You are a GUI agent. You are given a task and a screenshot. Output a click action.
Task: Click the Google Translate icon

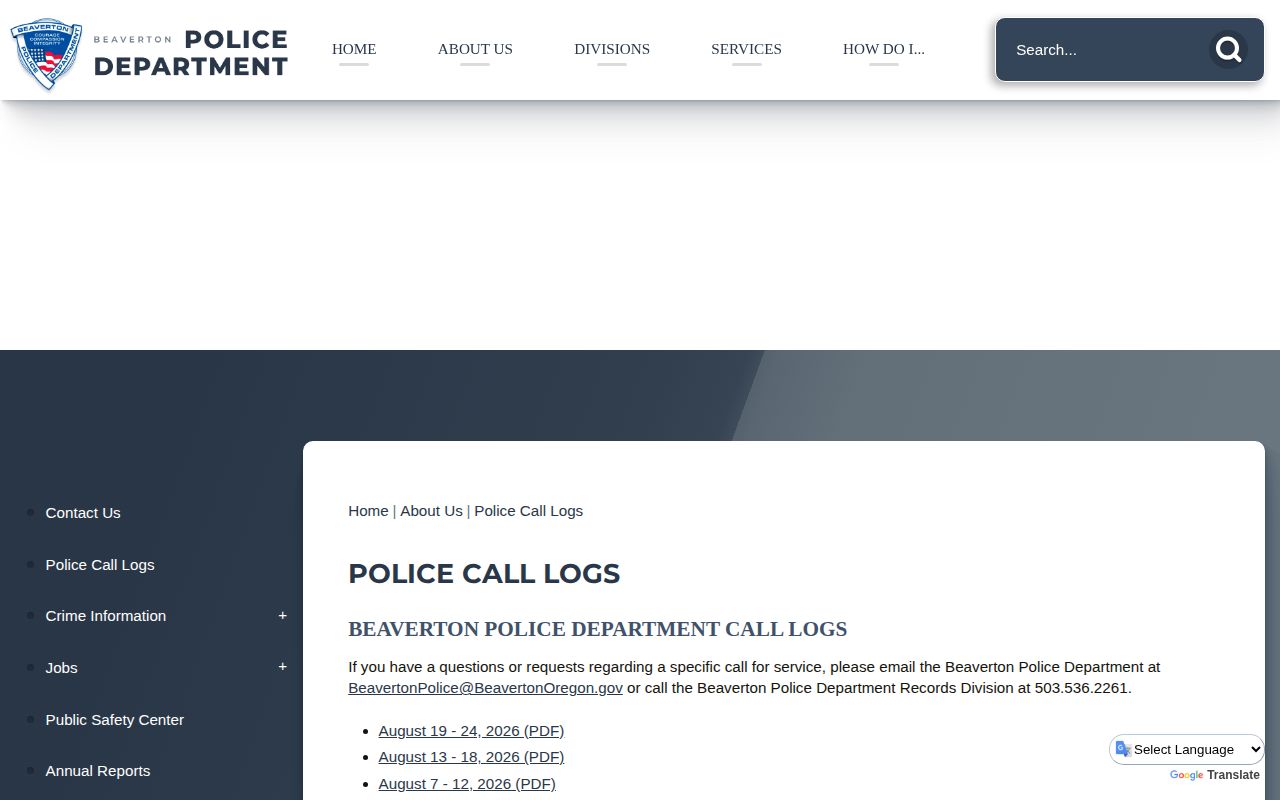[1123, 750]
